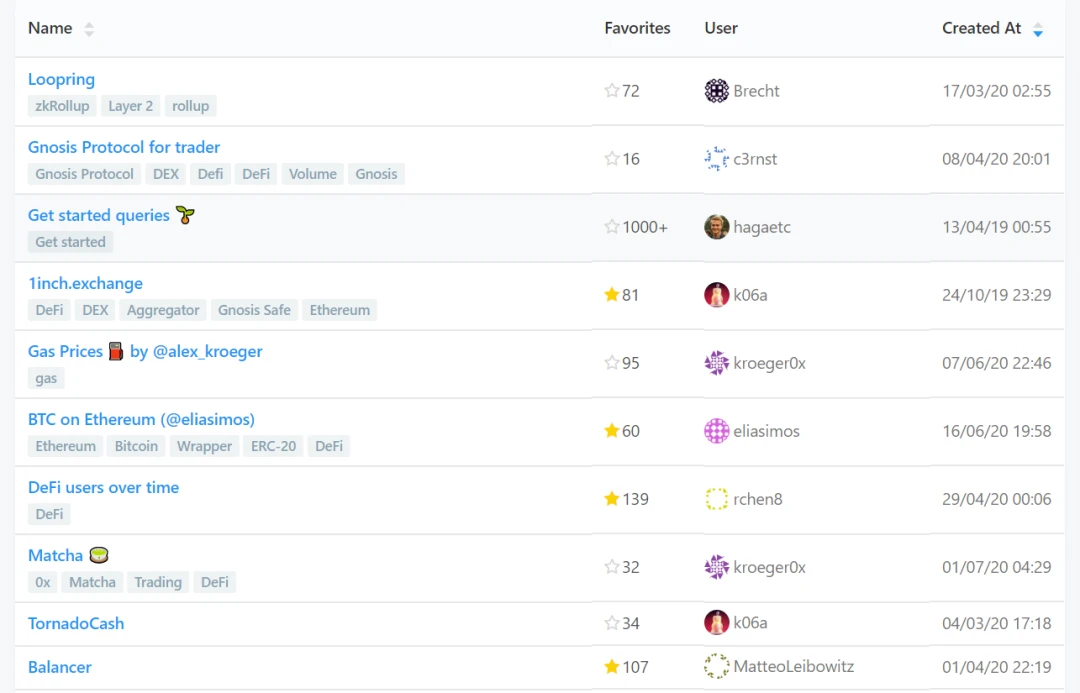Unstar the DeFi users over time dashboard
The height and width of the screenshot is (693, 1080).
[612, 499]
